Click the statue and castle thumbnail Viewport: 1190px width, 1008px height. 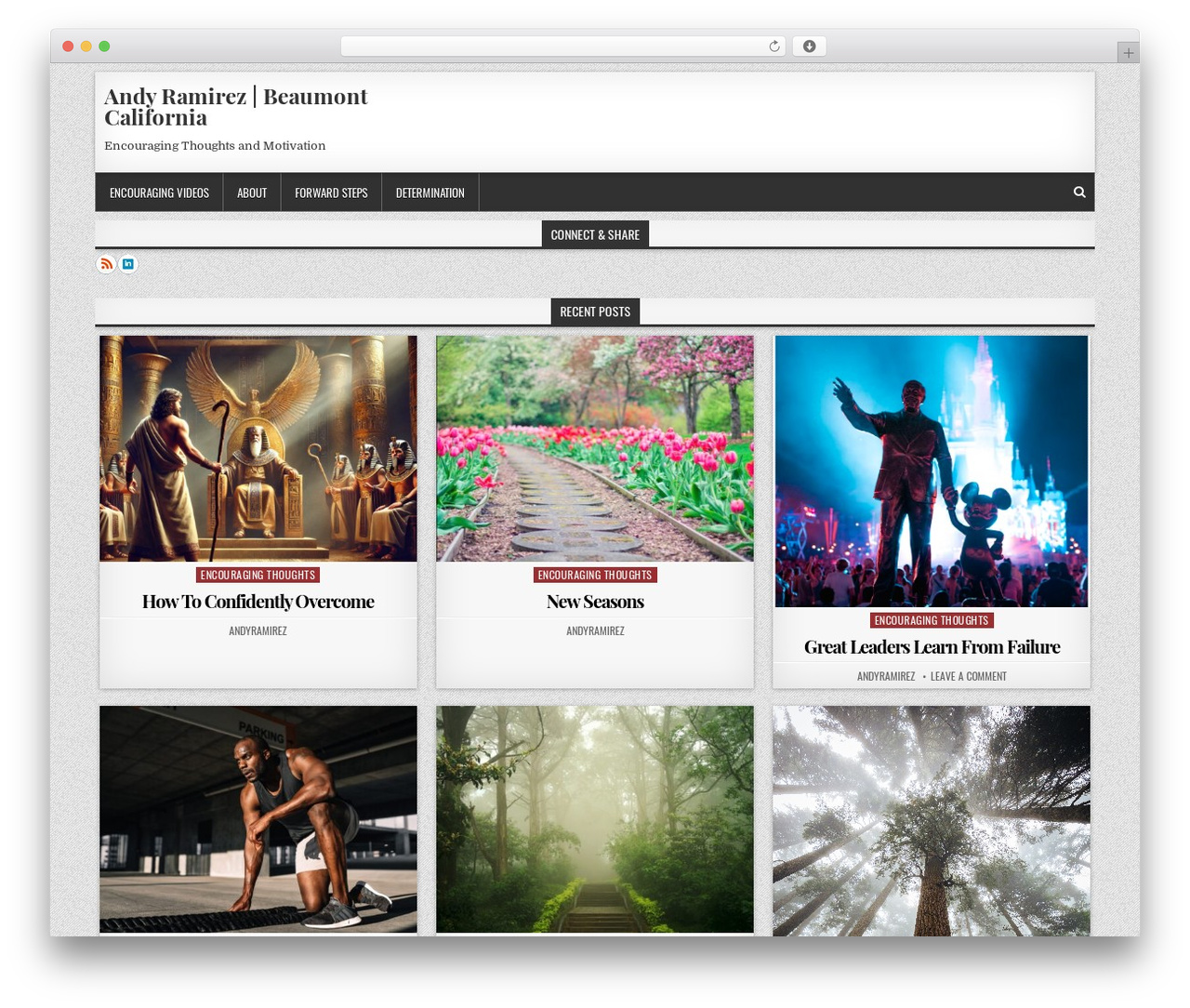point(932,471)
